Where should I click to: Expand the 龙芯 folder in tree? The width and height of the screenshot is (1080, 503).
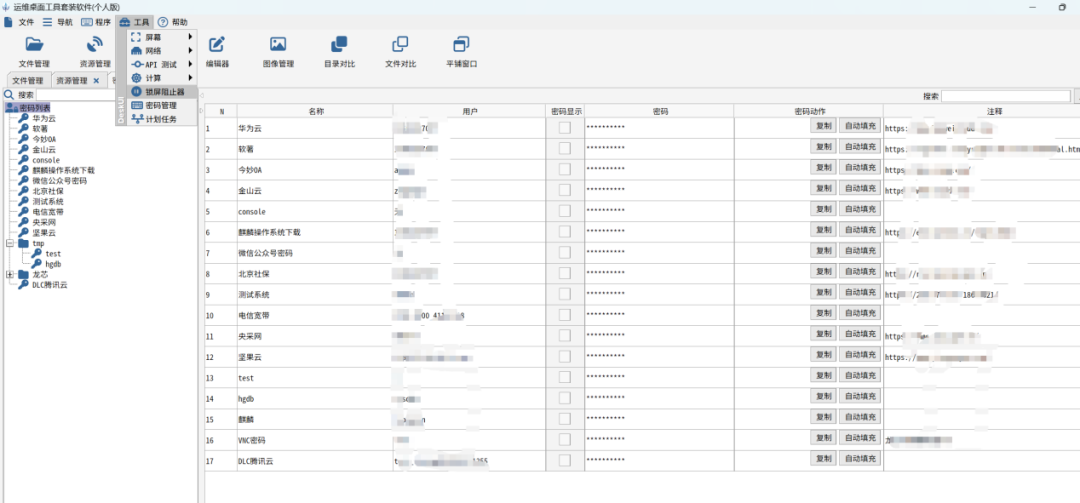click(x=10, y=274)
